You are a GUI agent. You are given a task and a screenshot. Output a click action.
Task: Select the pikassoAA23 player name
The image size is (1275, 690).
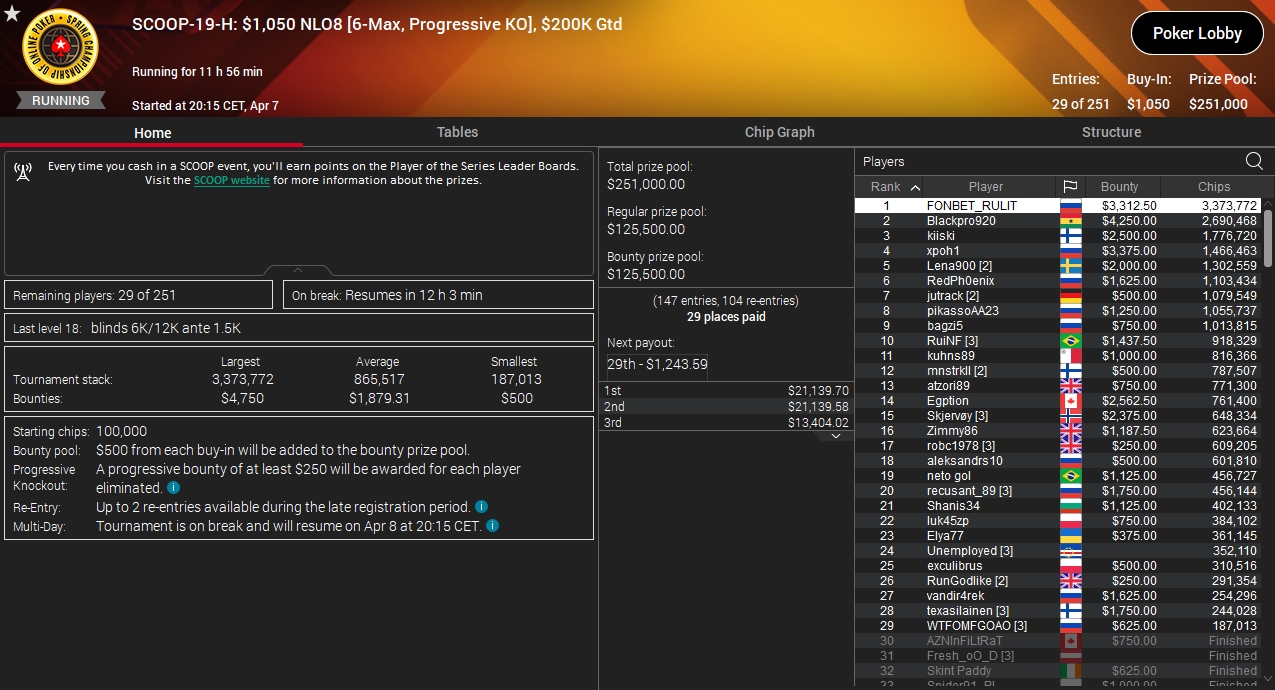[x=962, y=311]
